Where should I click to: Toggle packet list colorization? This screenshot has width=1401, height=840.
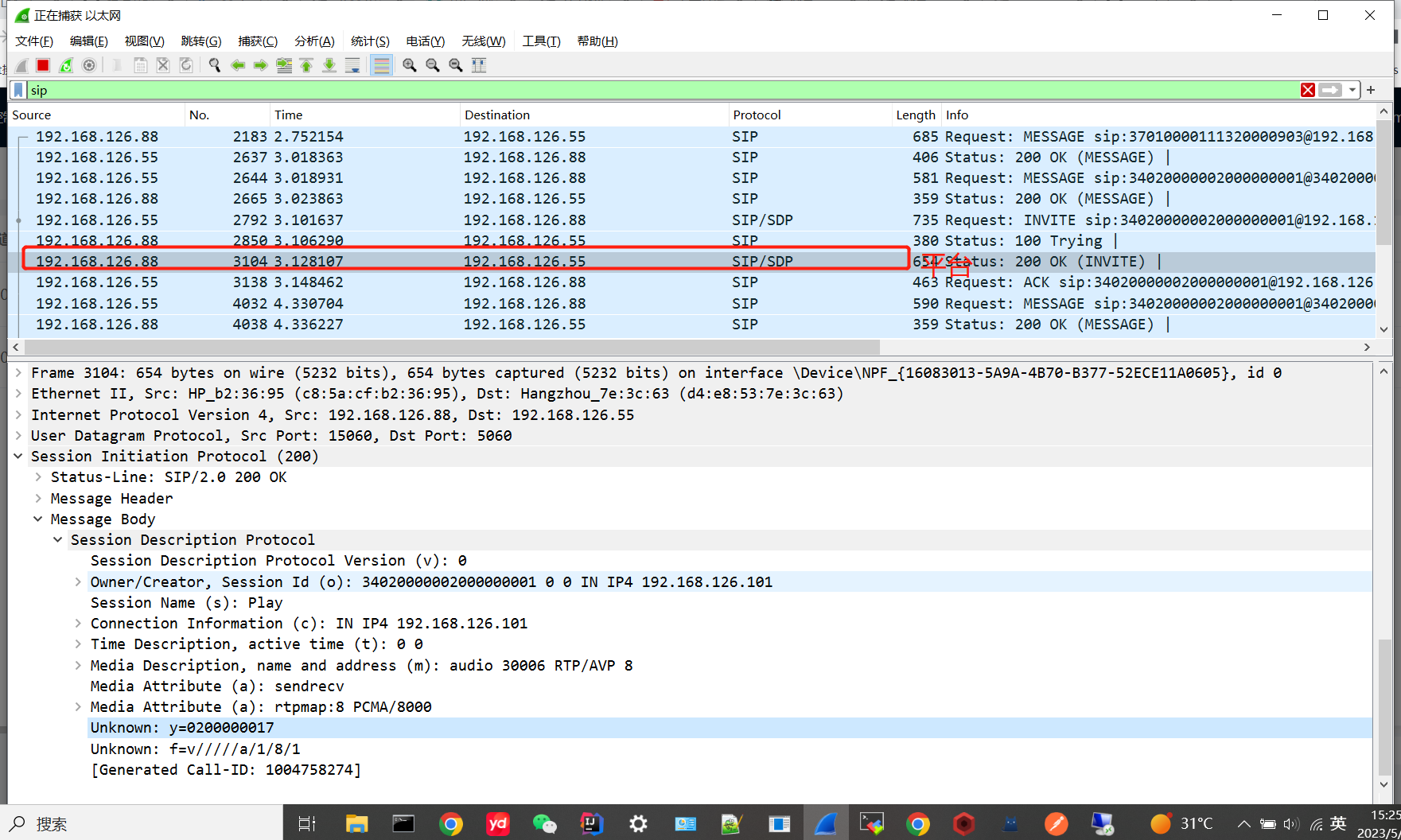click(x=381, y=65)
